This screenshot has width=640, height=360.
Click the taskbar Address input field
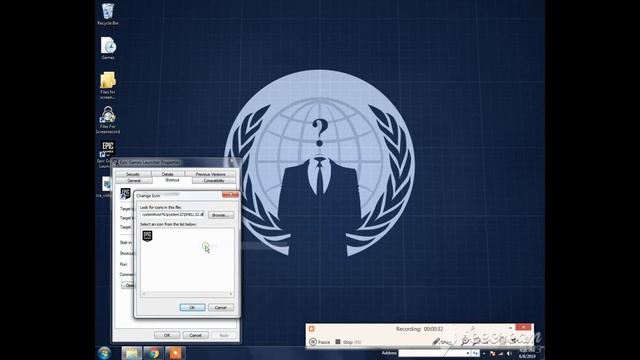click(432, 353)
